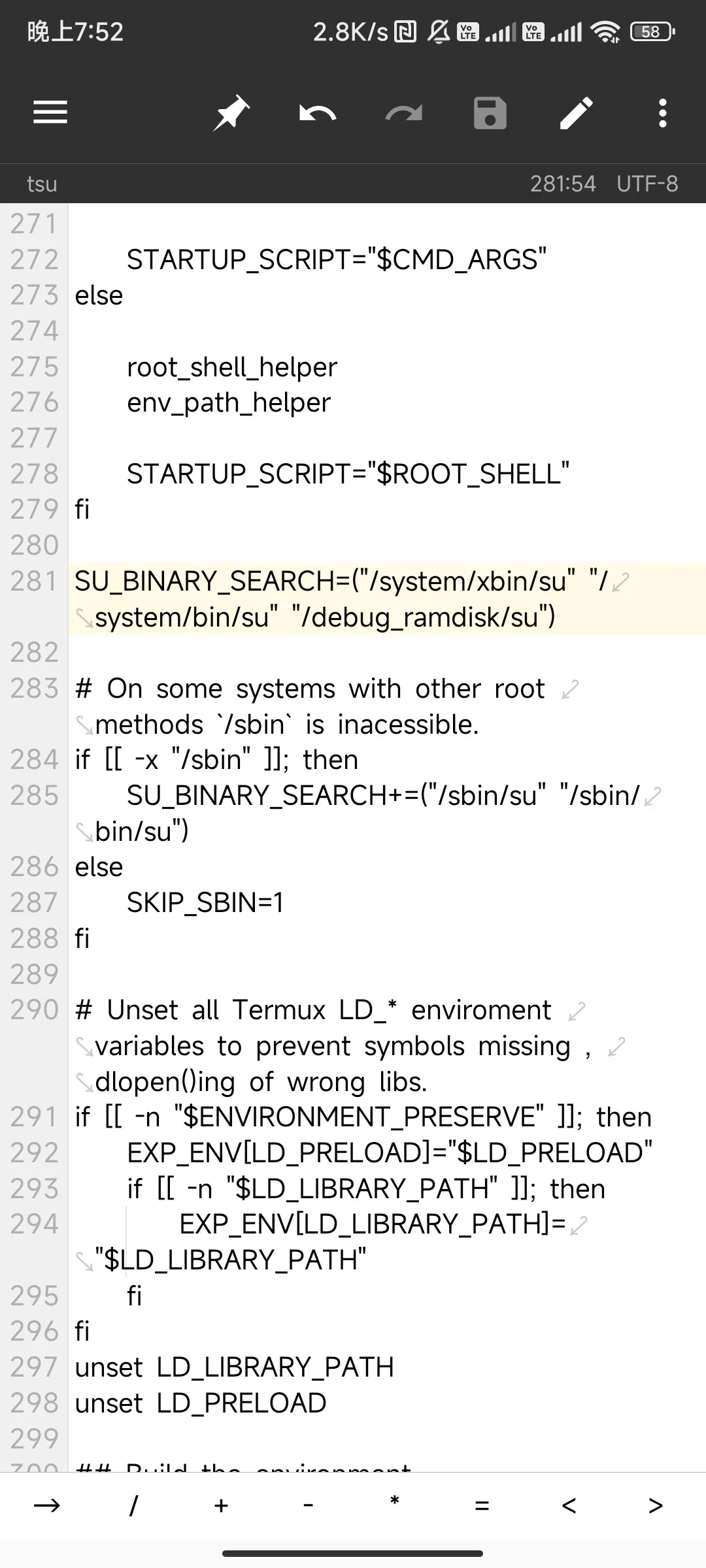Tap the pin icon in toolbar

[231, 112]
